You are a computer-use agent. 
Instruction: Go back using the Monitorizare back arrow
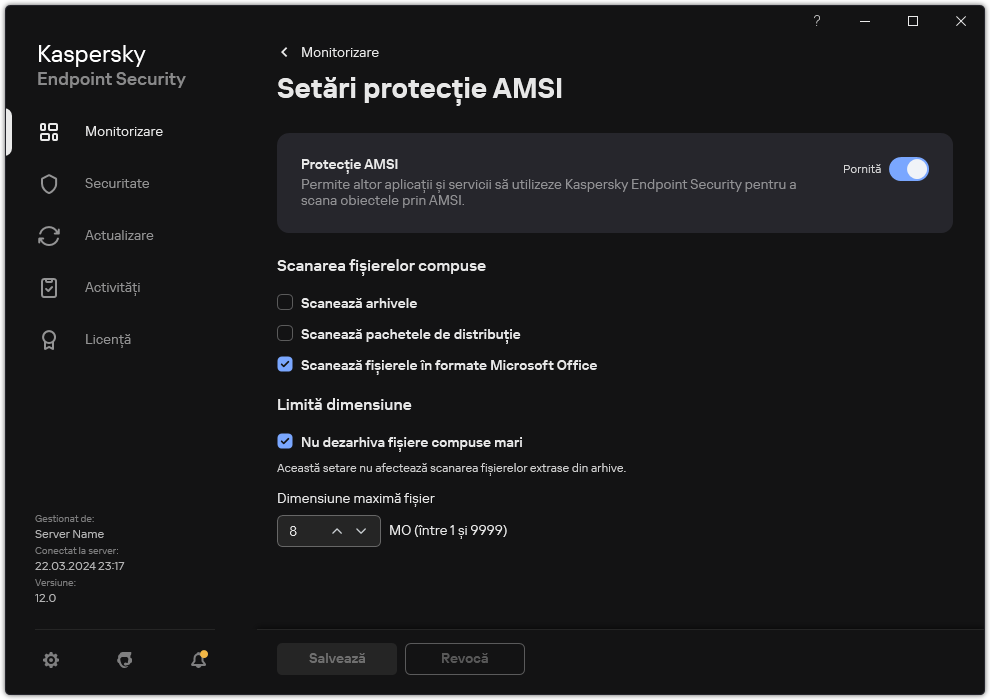tap(284, 52)
